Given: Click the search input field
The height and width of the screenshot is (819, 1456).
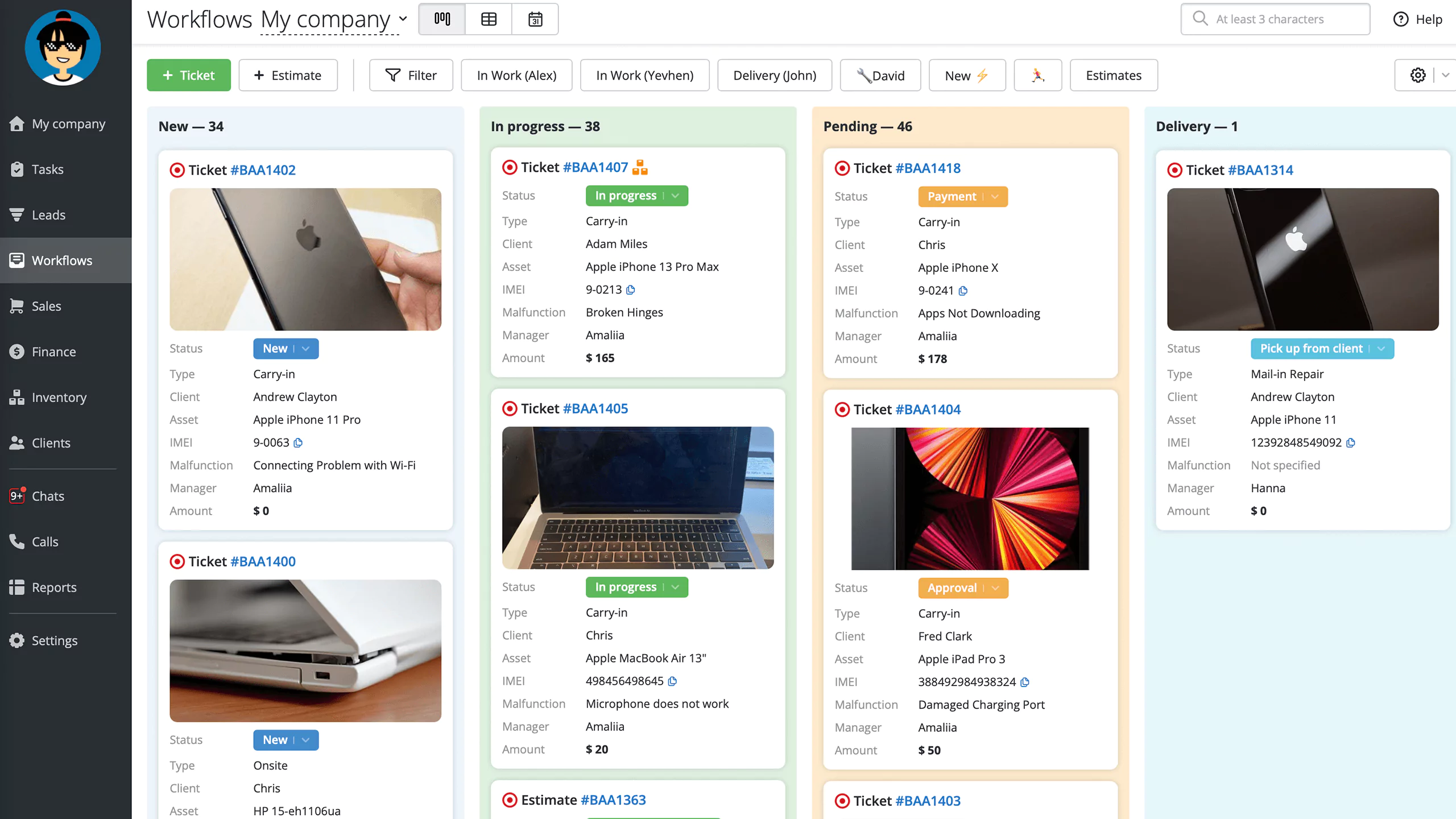Looking at the screenshot, I should click(x=1275, y=18).
